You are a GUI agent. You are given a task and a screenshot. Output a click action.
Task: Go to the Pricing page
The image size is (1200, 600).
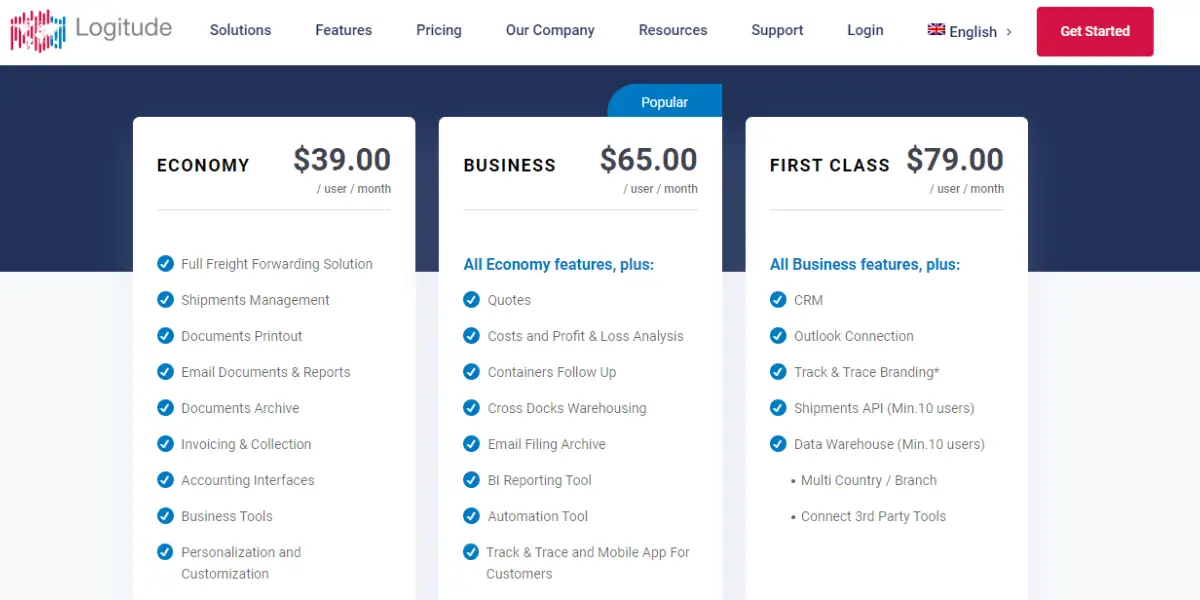pyautogui.click(x=439, y=30)
